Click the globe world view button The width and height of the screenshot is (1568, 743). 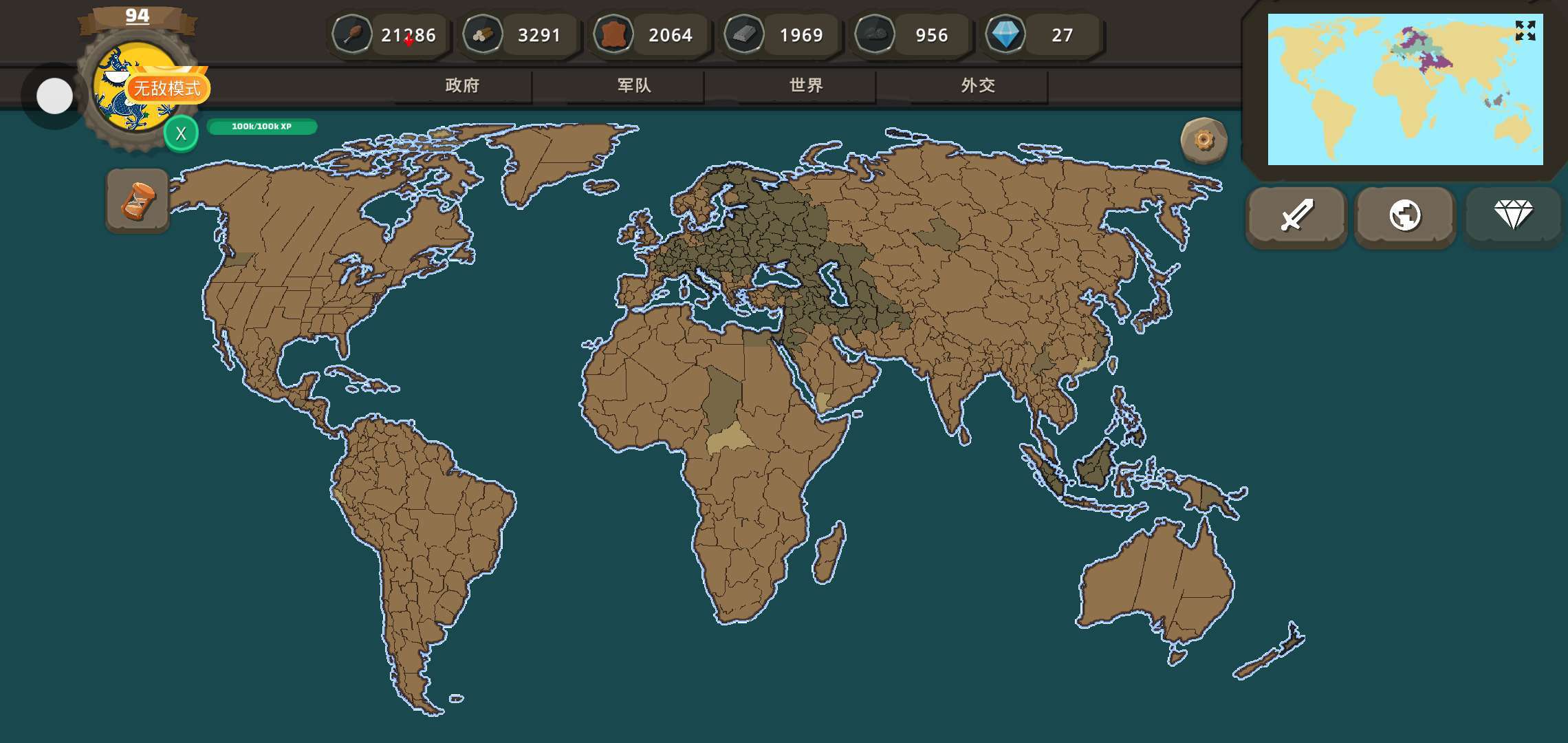pyautogui.click(x=1404, y=216)
